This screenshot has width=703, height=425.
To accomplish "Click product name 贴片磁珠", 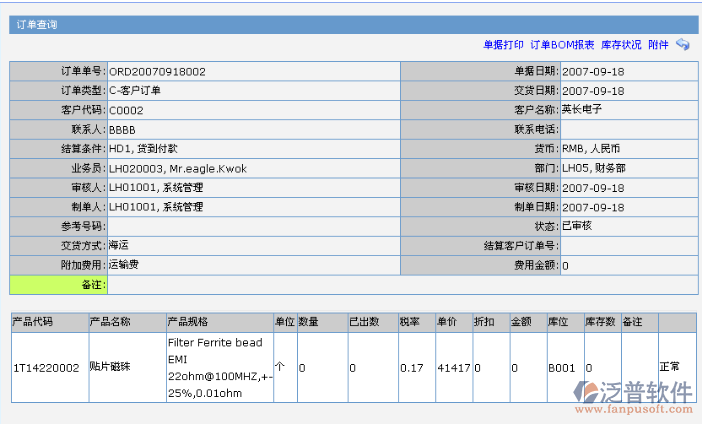I will 110,367.
